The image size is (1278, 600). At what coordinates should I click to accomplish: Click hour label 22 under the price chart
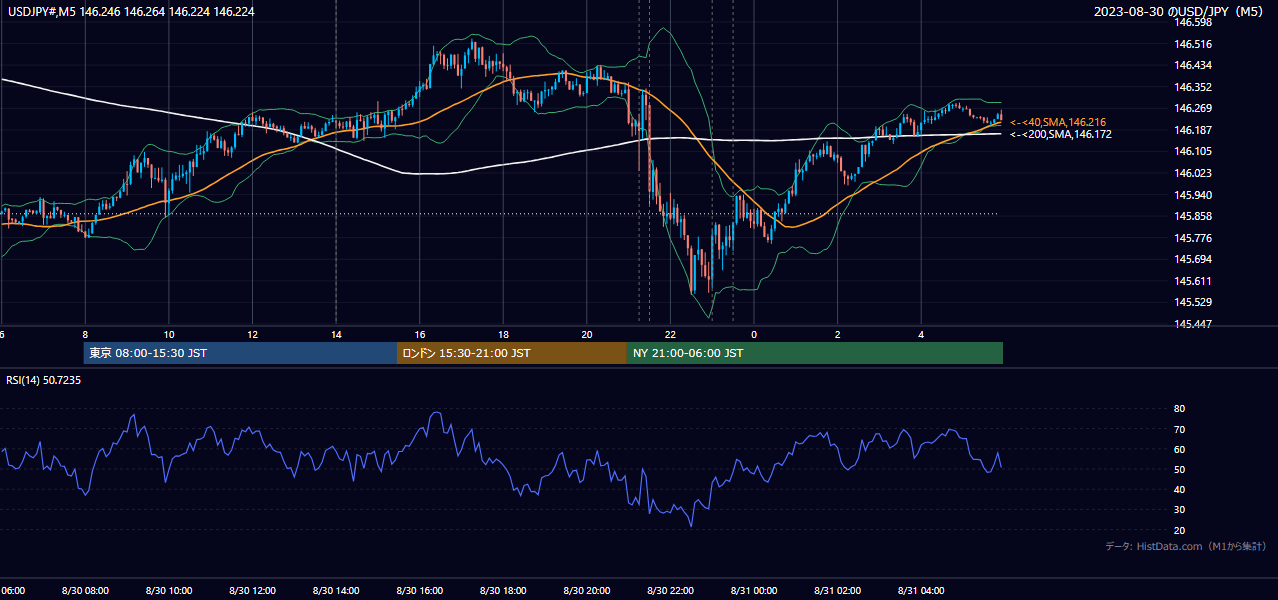[670, 335]
